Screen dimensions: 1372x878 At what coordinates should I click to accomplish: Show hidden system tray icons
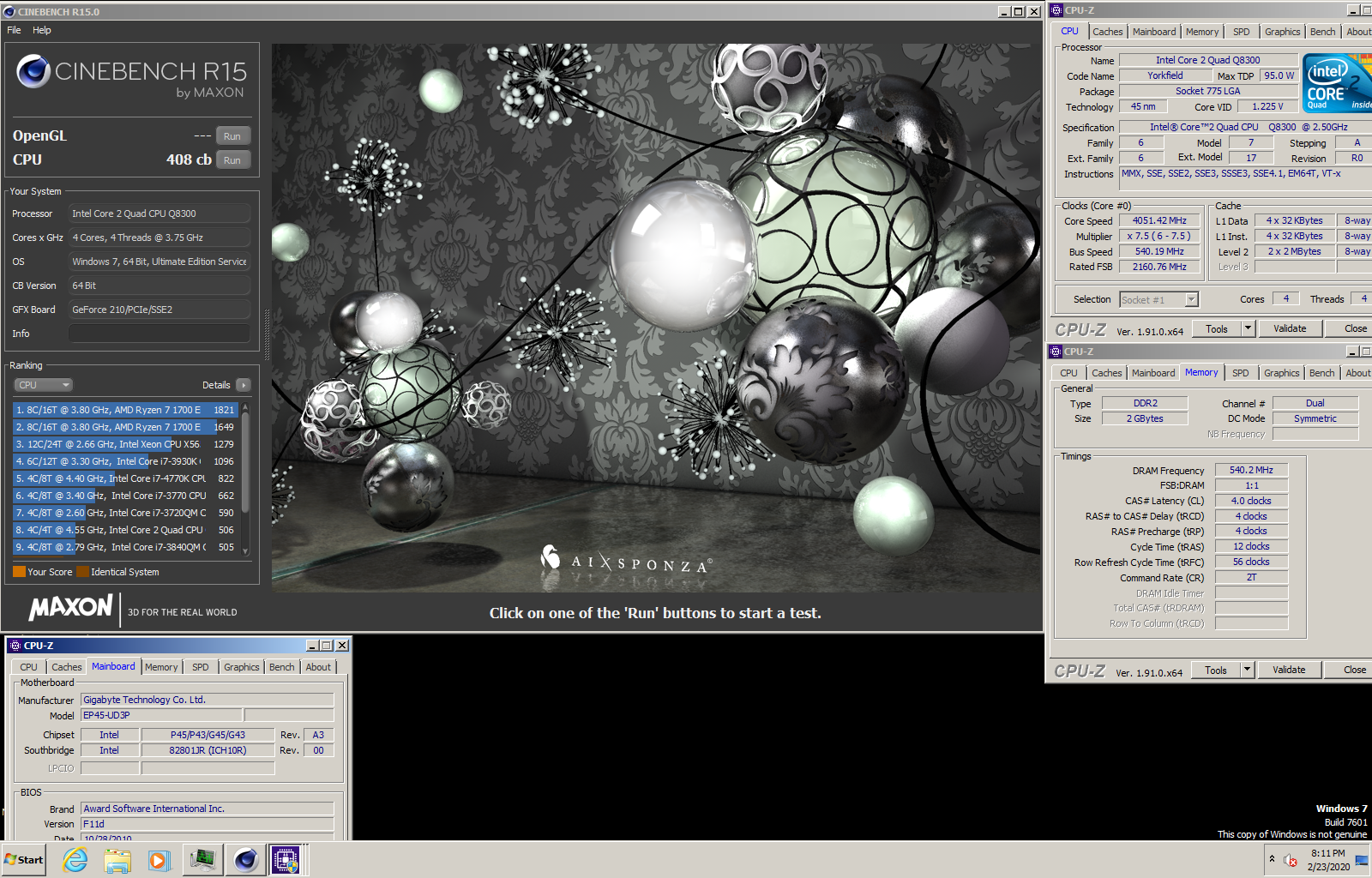click(x=1272, y=859)
